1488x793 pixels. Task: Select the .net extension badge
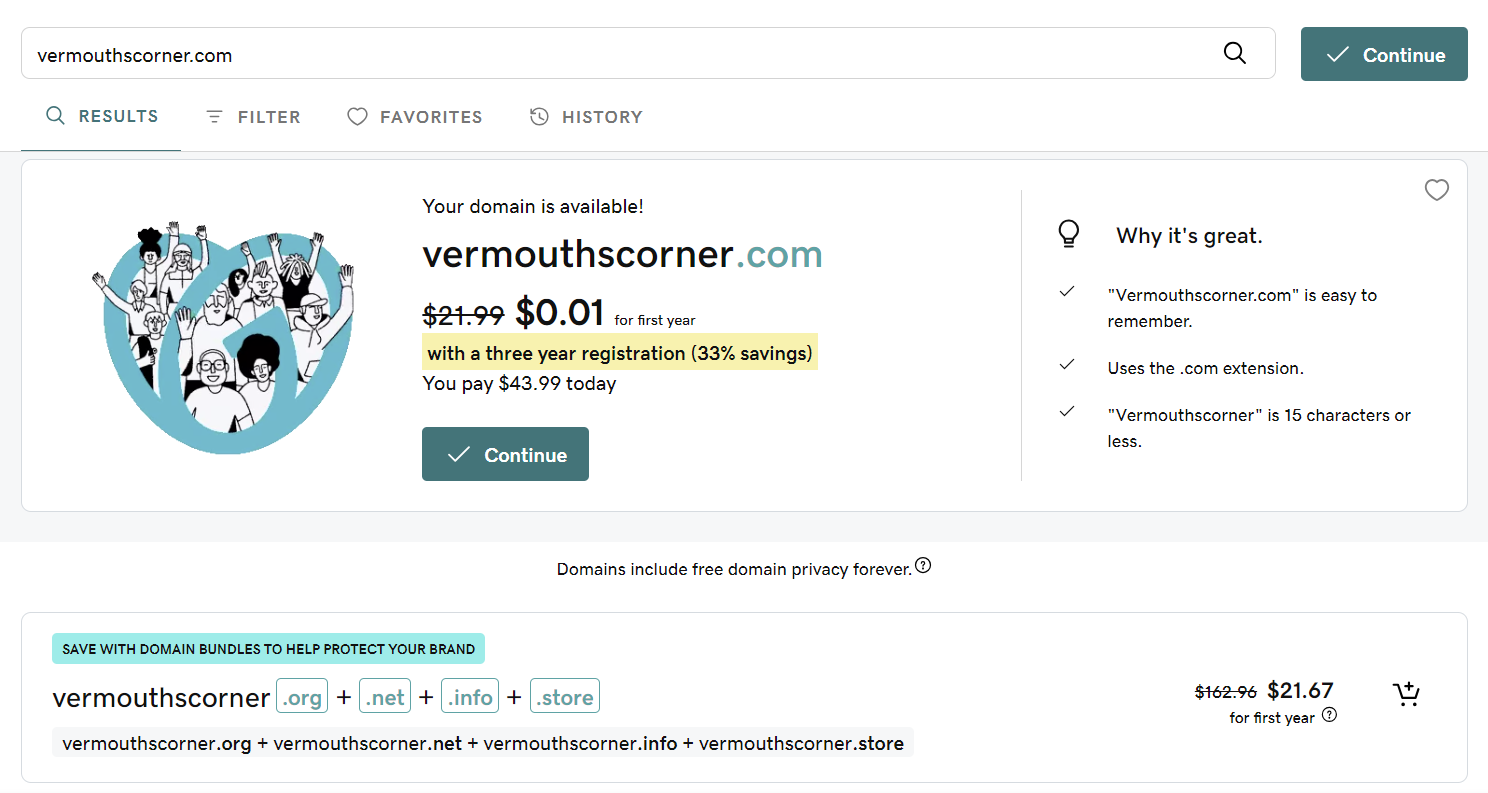coord(385,697)
